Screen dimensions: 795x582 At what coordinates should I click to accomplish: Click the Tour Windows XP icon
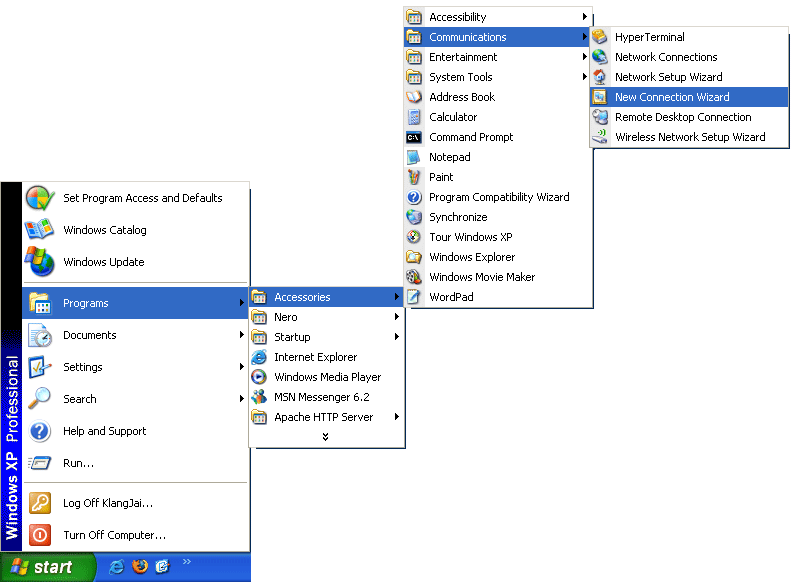coord(414,237)
